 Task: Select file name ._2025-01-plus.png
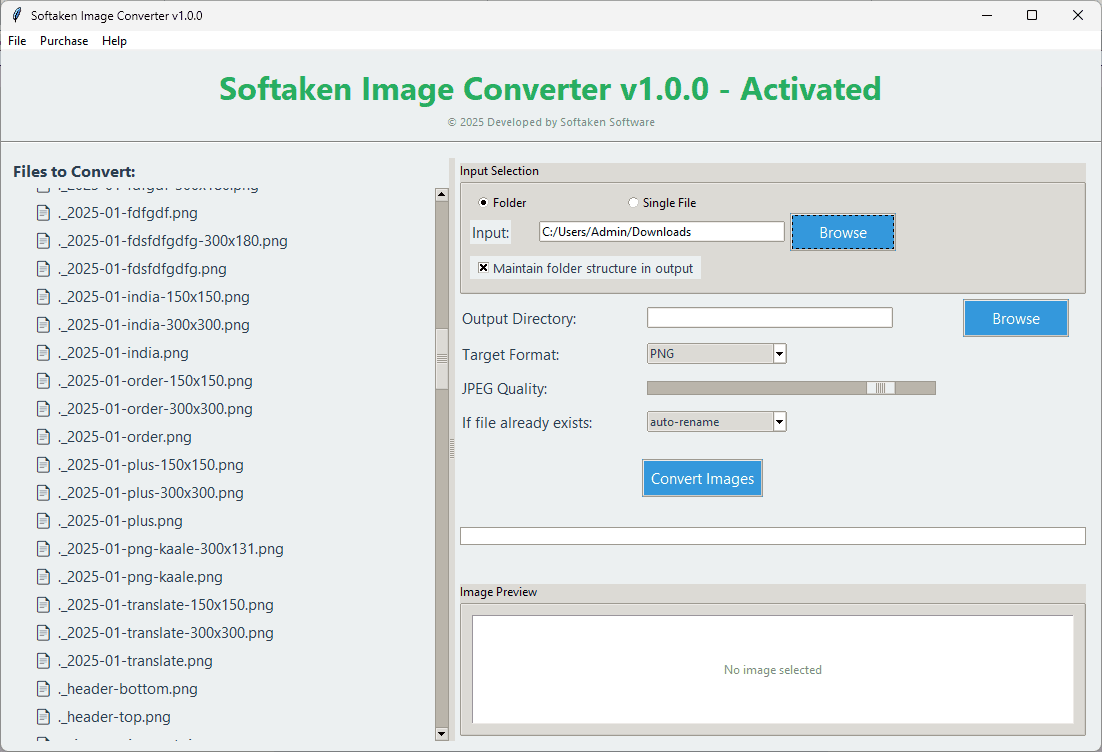121,521
